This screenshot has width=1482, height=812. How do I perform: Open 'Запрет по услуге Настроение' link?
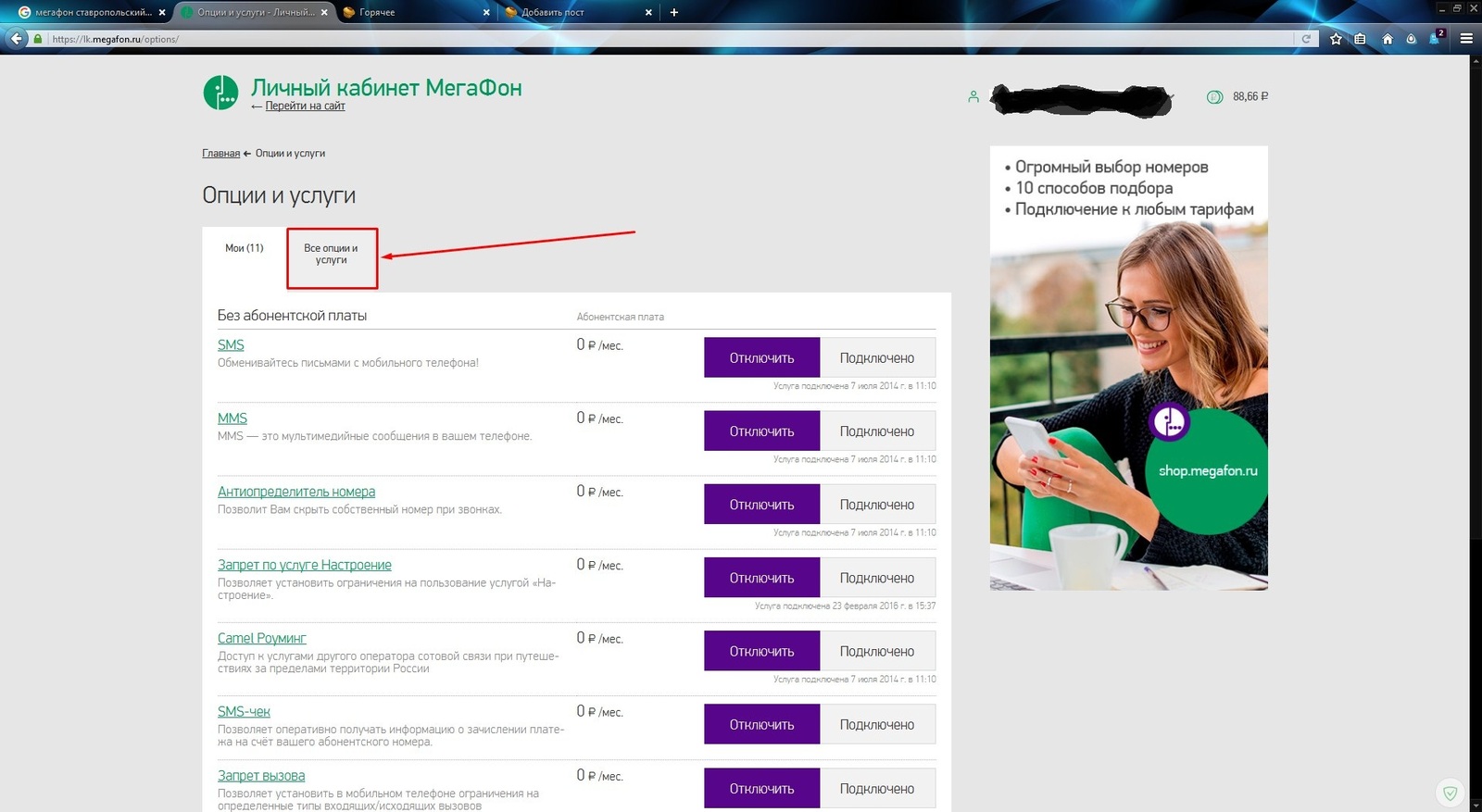pos(305,565)
